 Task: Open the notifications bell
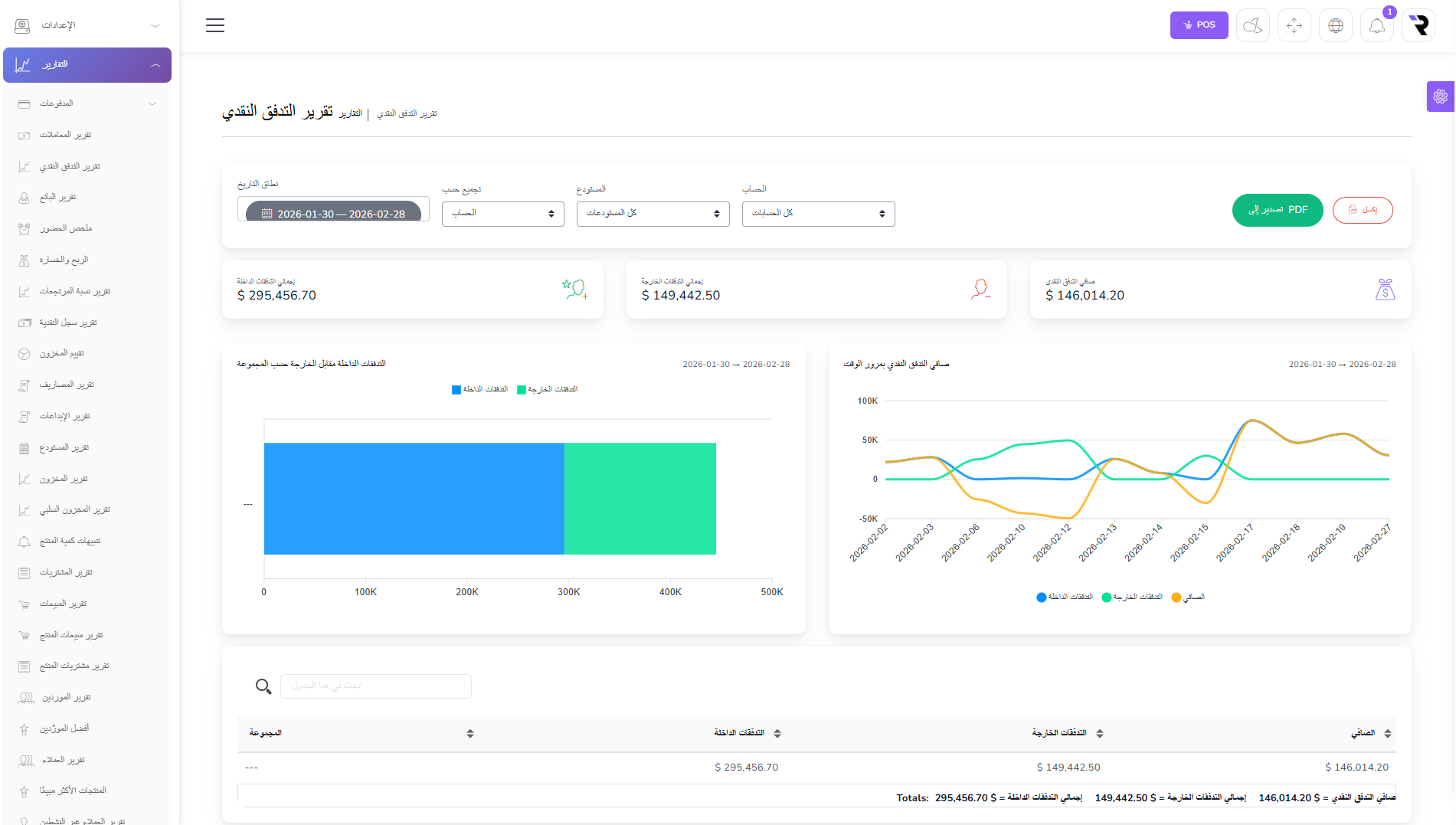(1376, 25)
